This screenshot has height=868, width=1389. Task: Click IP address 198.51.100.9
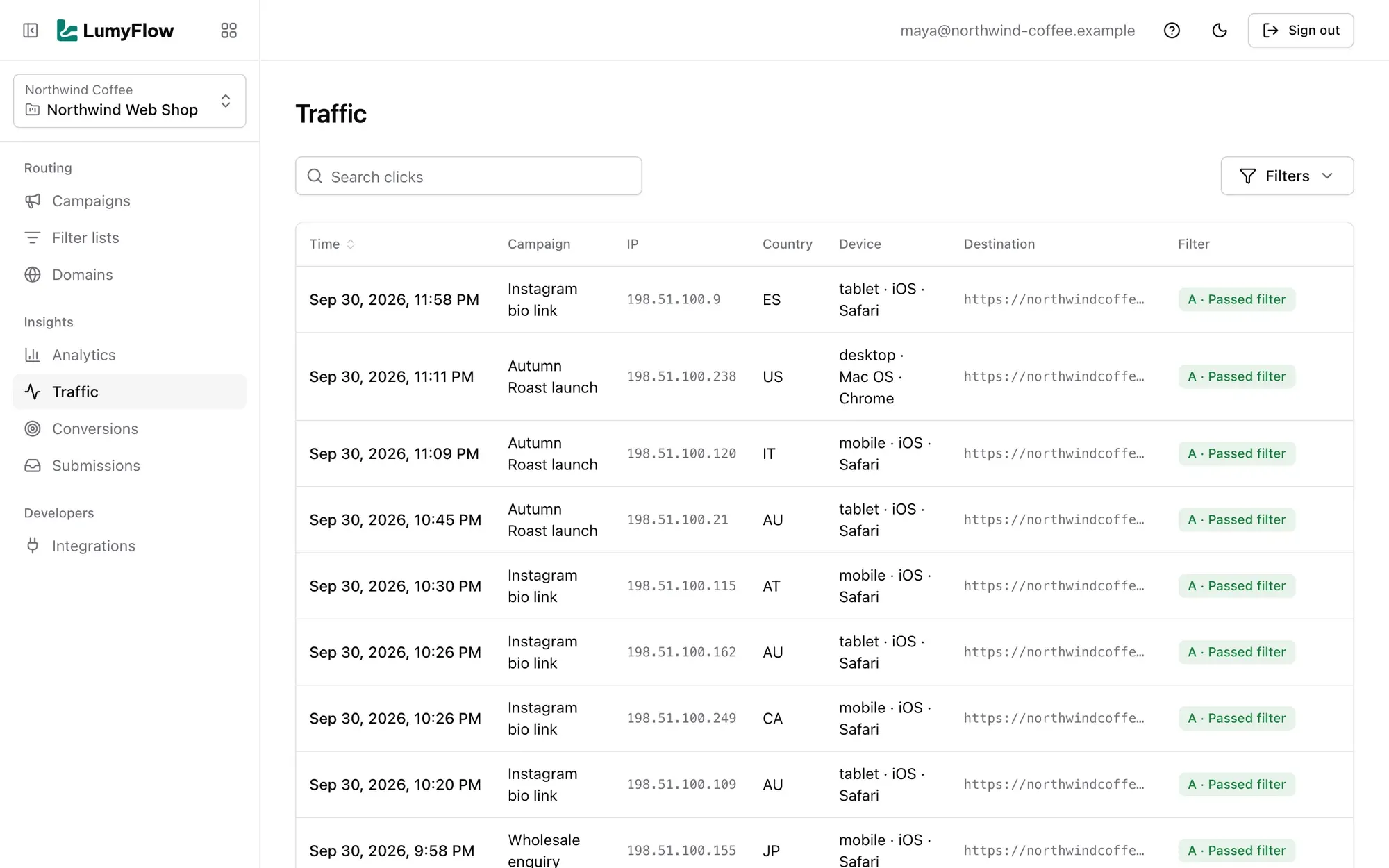[x=674, y=300]
